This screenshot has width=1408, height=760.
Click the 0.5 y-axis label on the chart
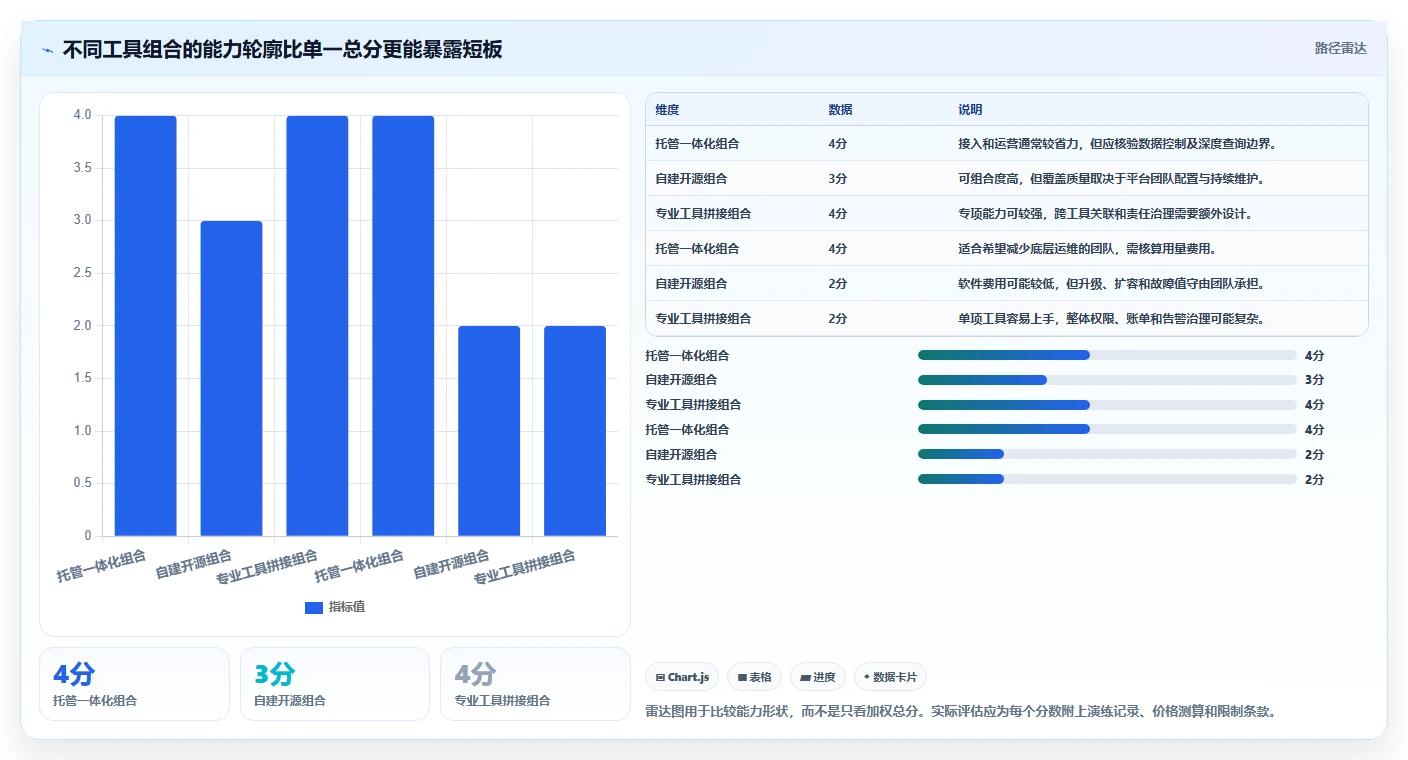click(82, 483)
